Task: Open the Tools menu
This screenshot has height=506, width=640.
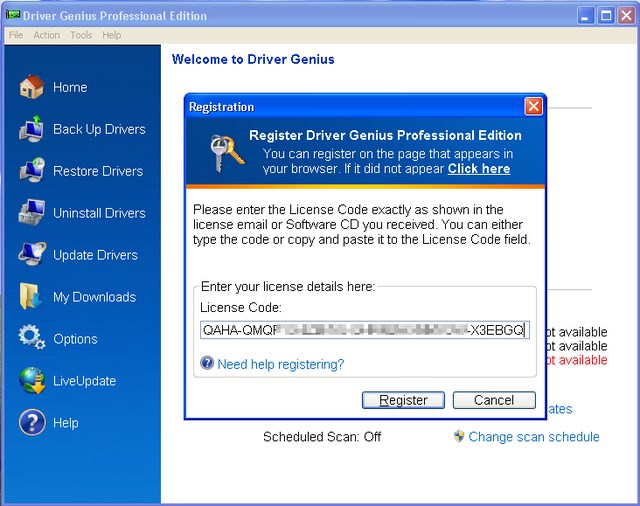Action: point(81,35)
